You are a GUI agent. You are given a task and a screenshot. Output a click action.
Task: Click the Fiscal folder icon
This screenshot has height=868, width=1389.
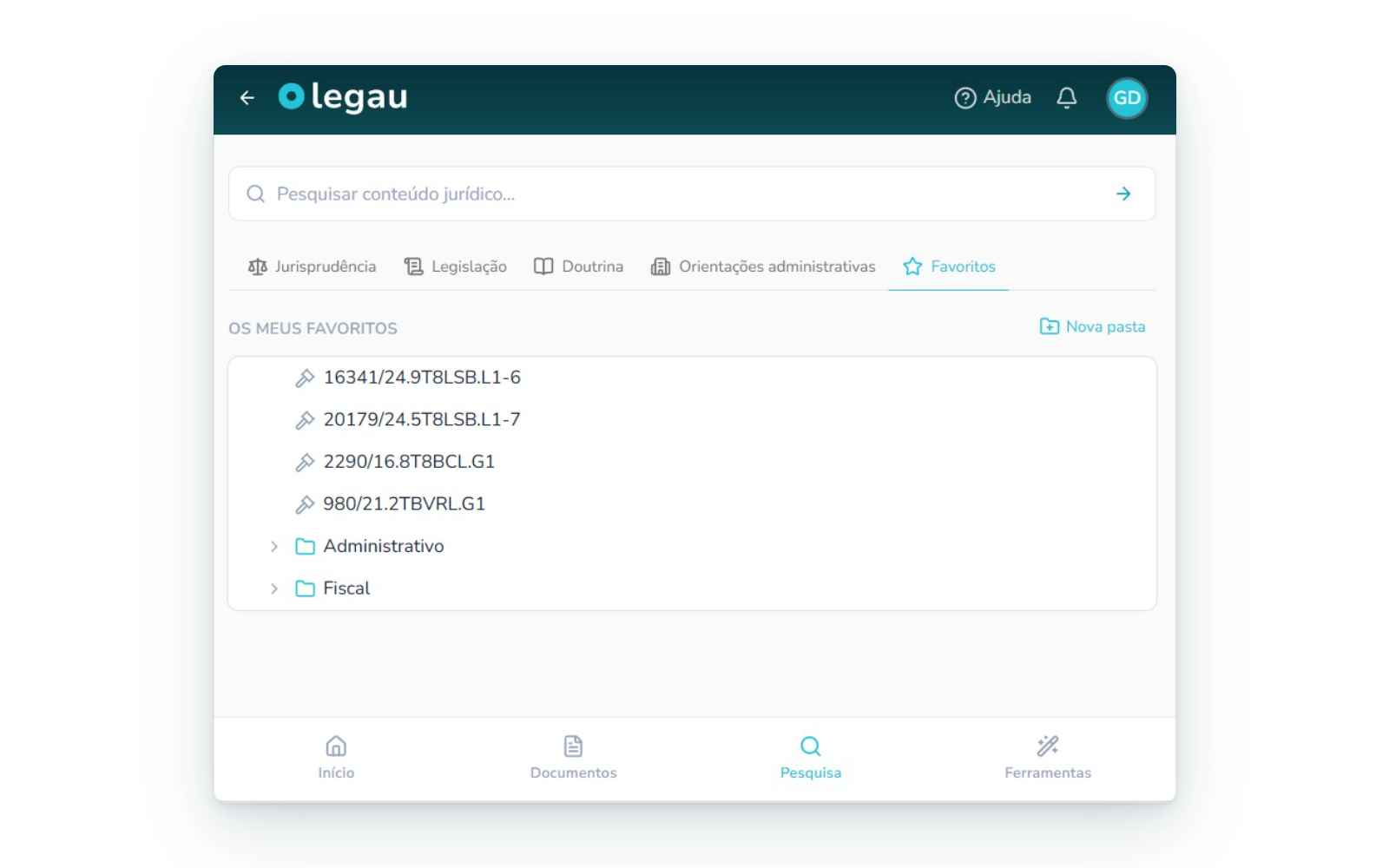pyautogui.click(x=305, y=589)
